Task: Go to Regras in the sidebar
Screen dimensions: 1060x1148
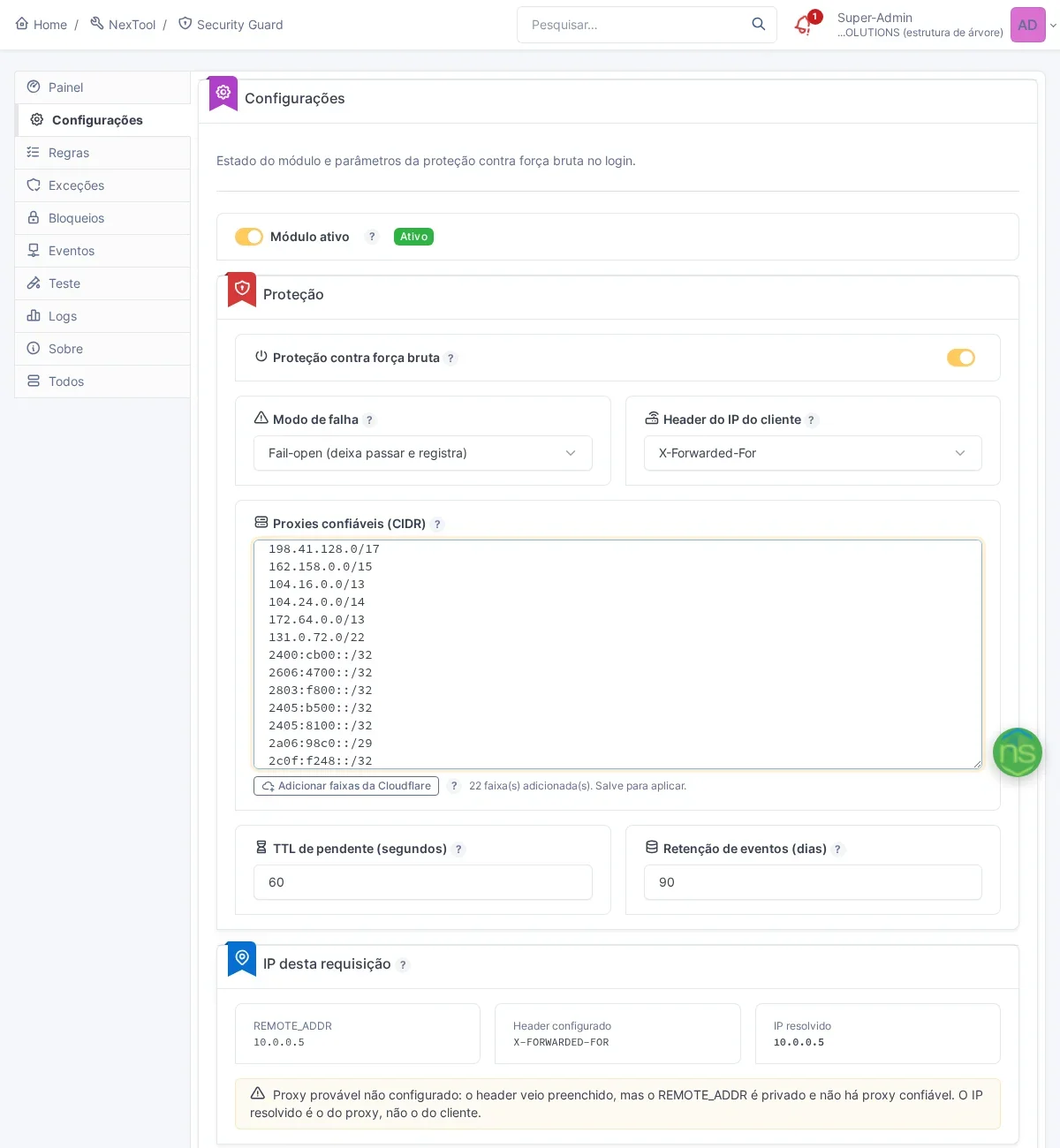Action: pyautogui.click(x=102, y=153)
